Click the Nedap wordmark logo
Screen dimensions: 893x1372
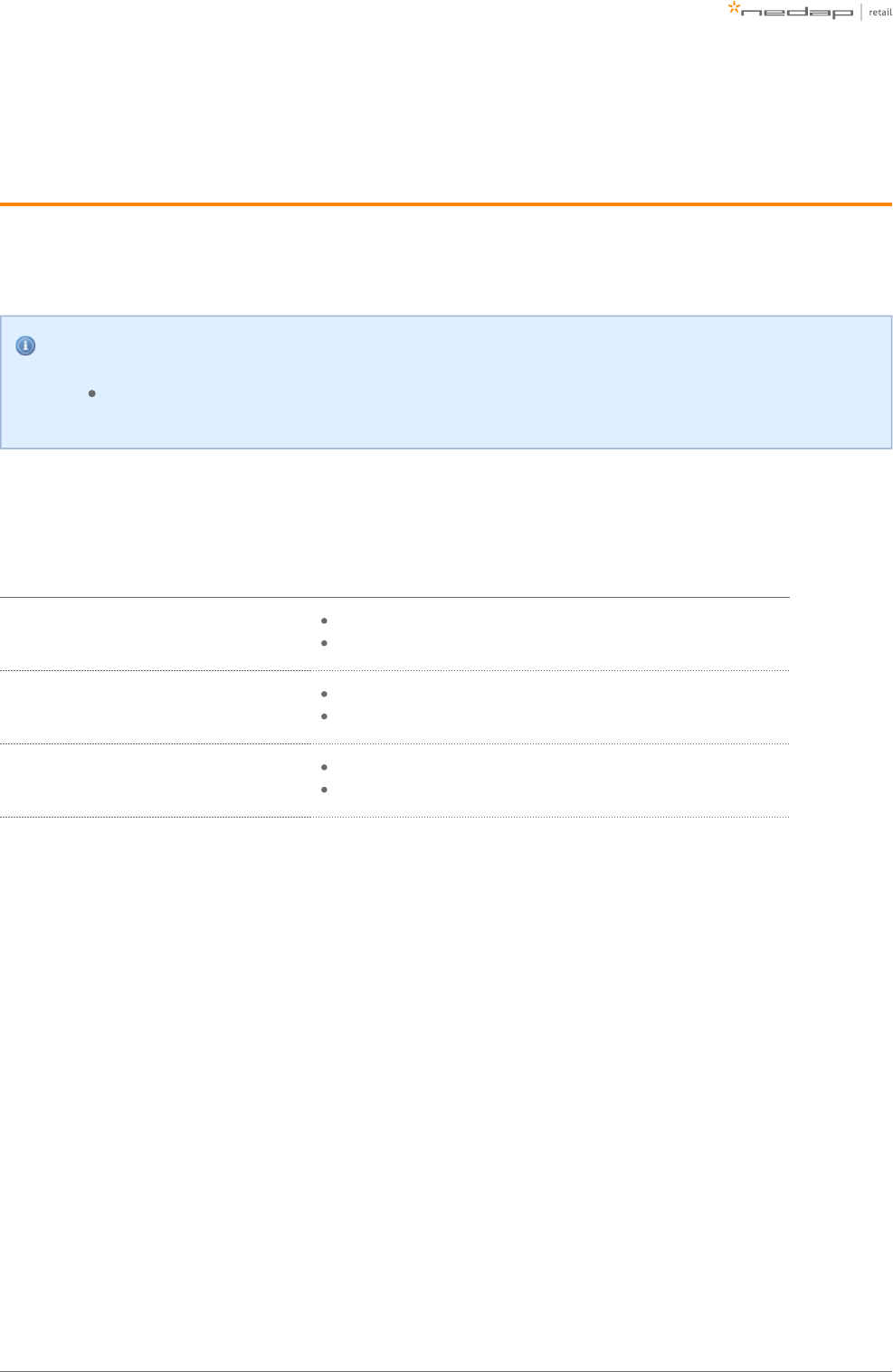click(796, 13)
